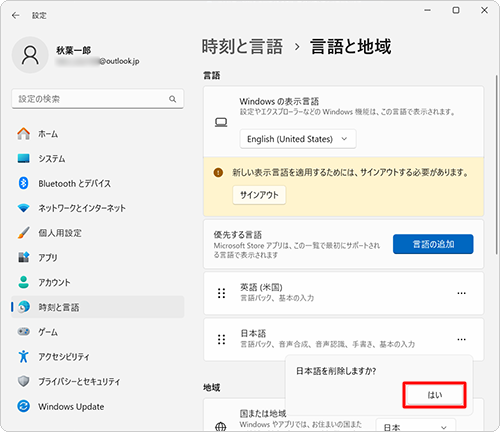Click the 秋葉一郎 account name
500x432 pixels.
pyautogui.click(x=74, y=50)
